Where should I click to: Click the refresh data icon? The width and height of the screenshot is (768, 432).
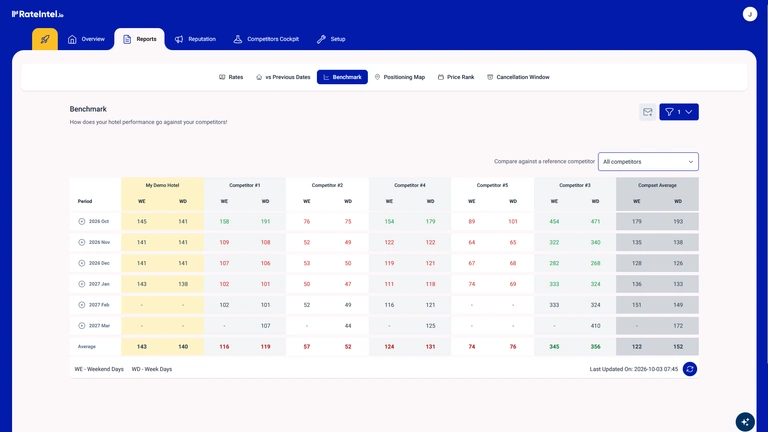tap(690, 369)
